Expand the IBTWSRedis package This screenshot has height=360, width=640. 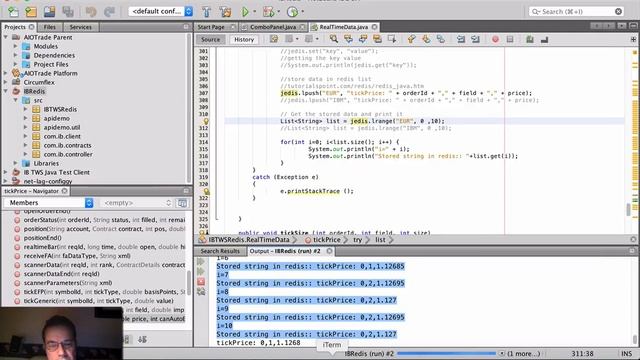pos(26,109)
